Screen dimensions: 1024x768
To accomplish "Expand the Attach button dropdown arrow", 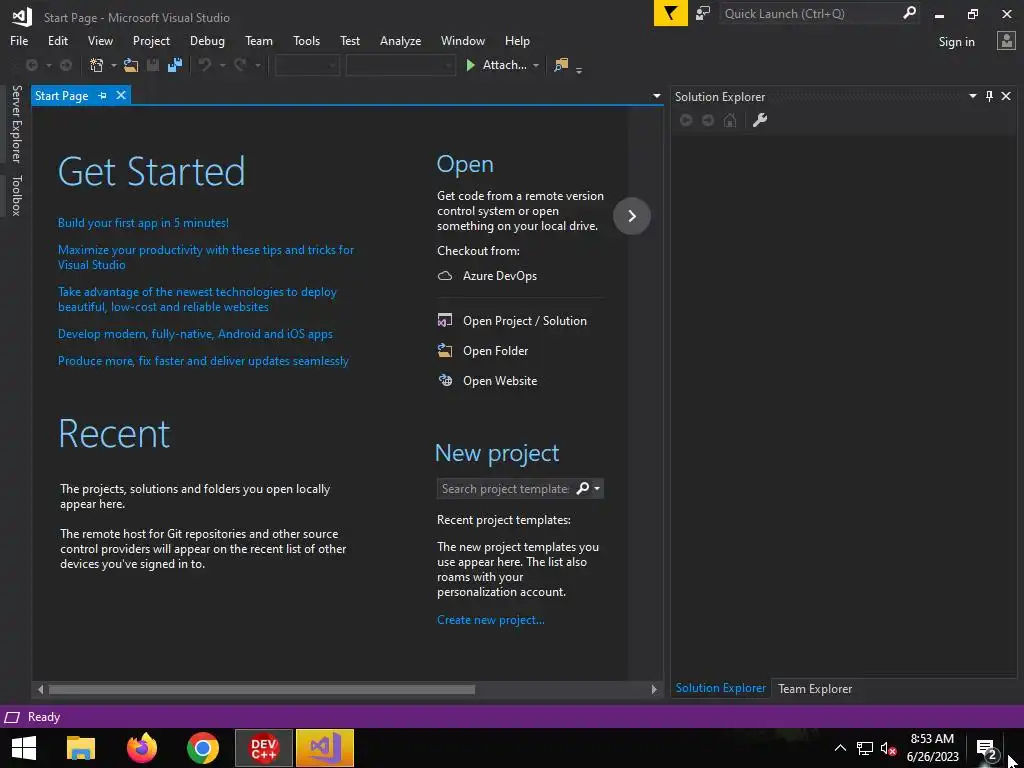I will pyautogui.click(x=536, y=65).
